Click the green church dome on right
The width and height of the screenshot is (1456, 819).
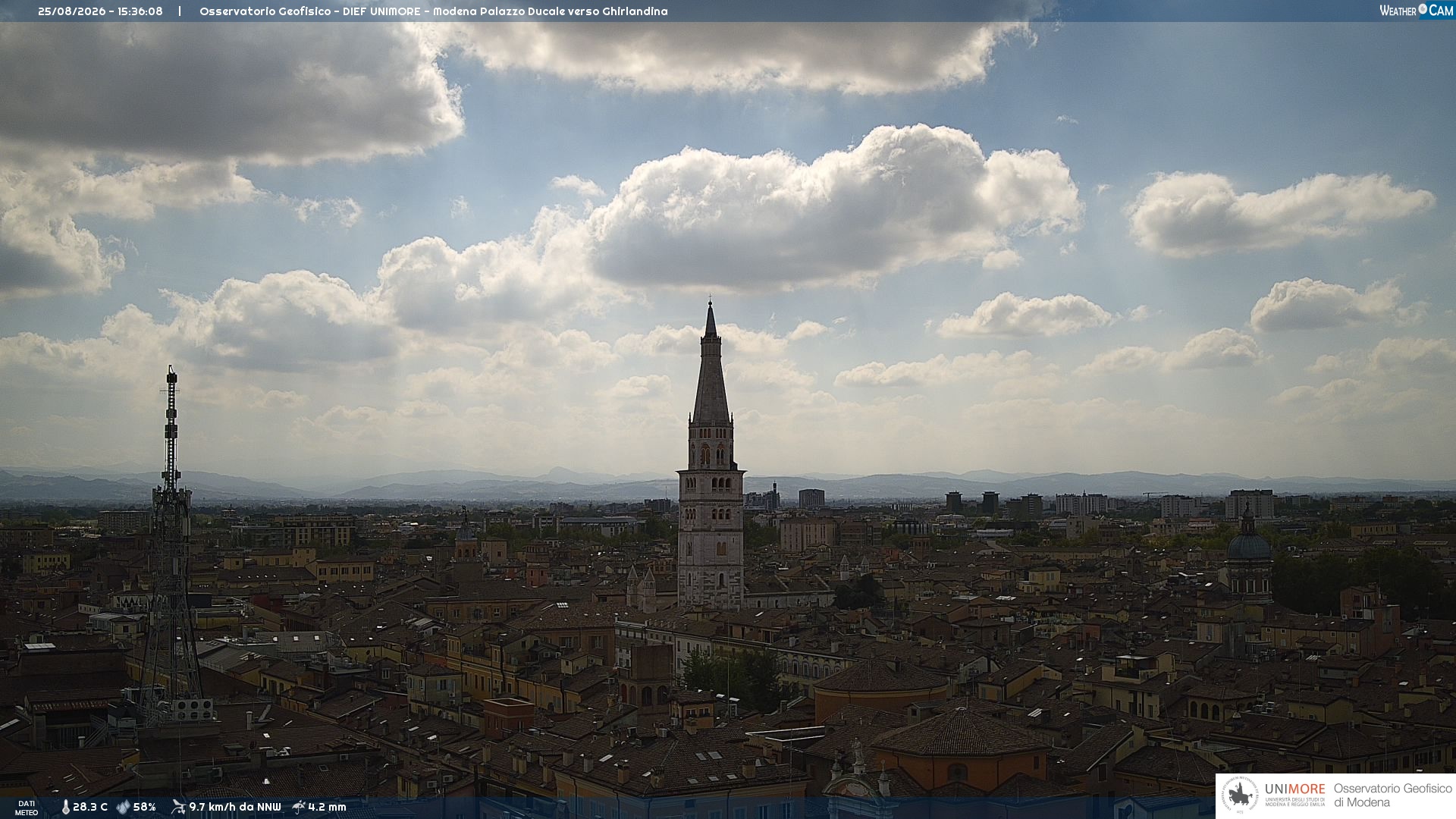tap(1248, 546)
